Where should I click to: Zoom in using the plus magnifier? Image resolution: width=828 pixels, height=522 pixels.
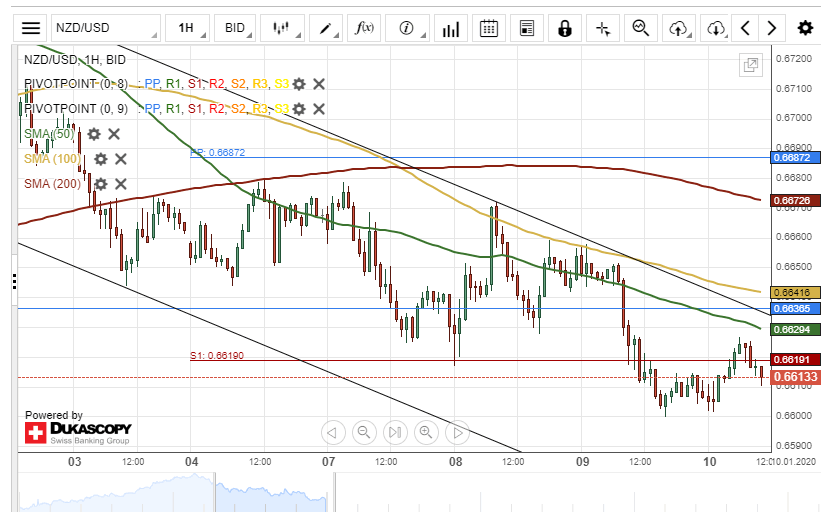(x=426, y=433)
